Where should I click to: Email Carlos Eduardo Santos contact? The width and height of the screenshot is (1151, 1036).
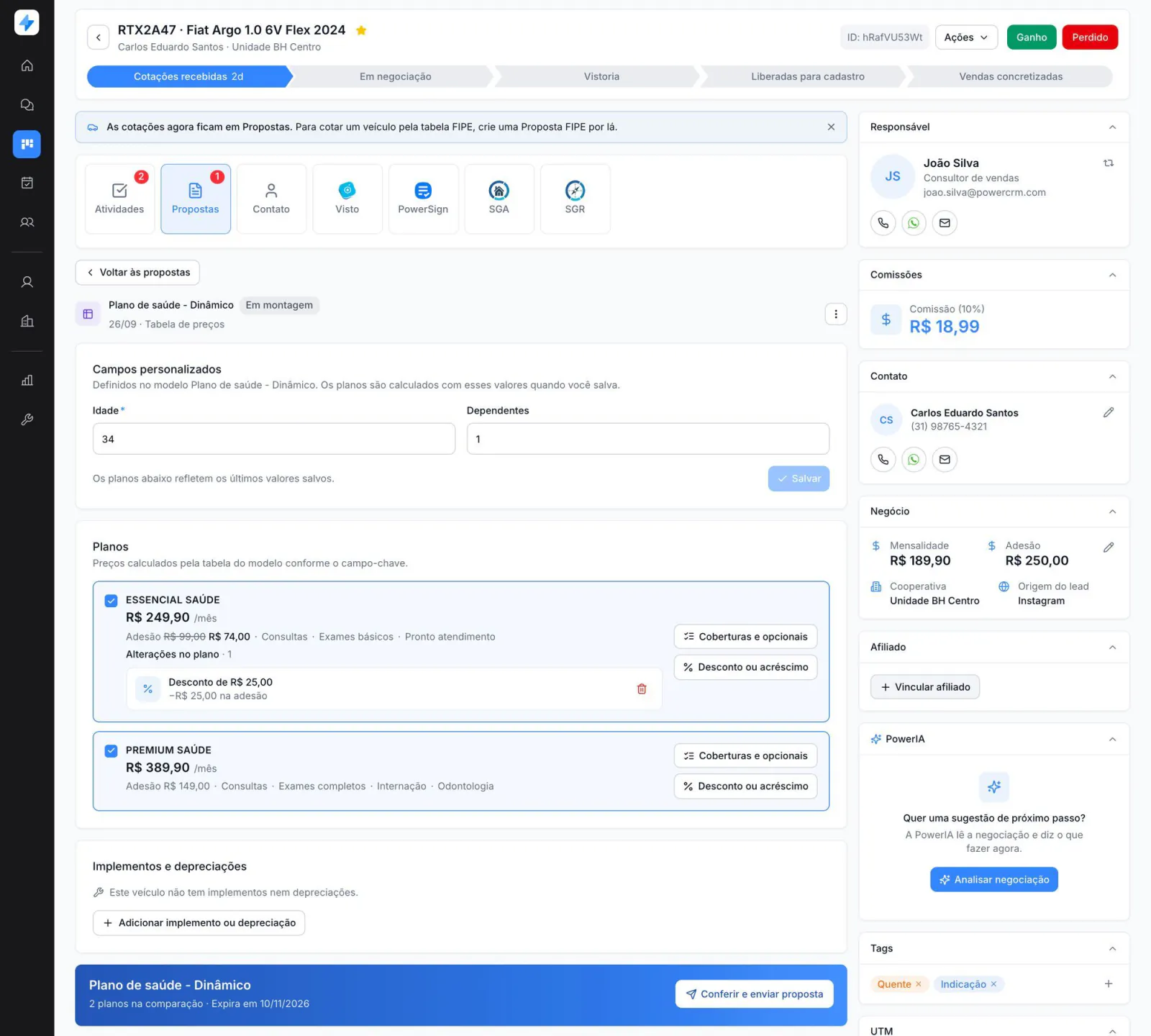coord(945,460)
